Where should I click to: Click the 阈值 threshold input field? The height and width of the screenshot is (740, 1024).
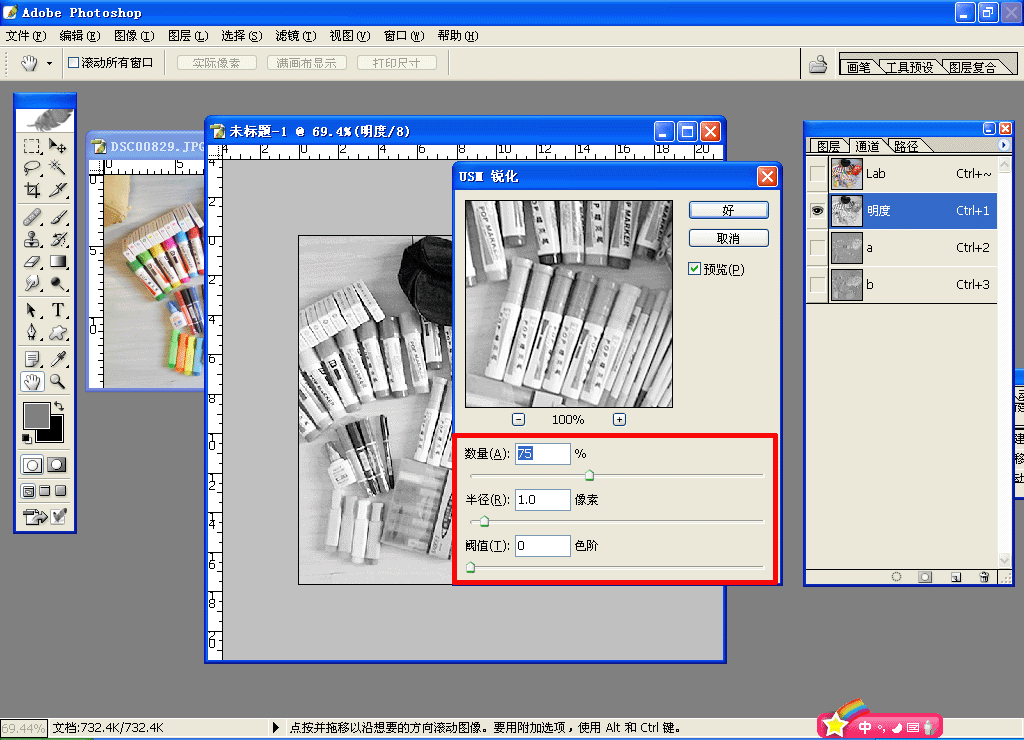pyautogui.click(x=543, y=545)
